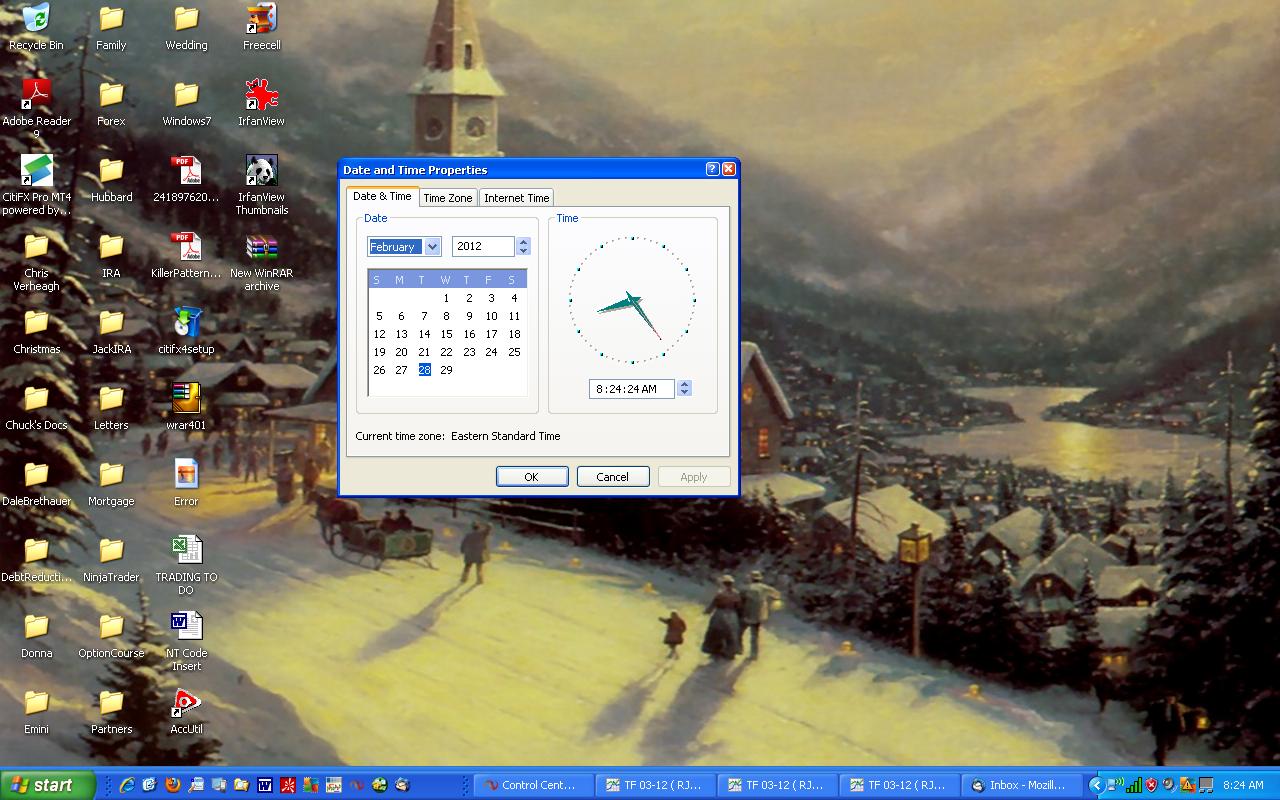Select CitiFX Pro MT4 desktop shortcut

point(36,185)
